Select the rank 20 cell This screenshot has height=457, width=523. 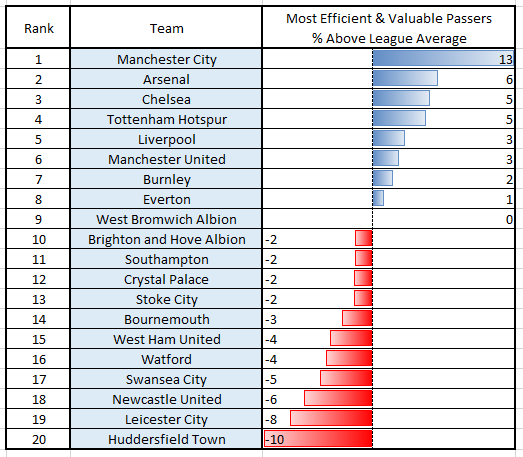pyautogui.click(x=38, y=439)
